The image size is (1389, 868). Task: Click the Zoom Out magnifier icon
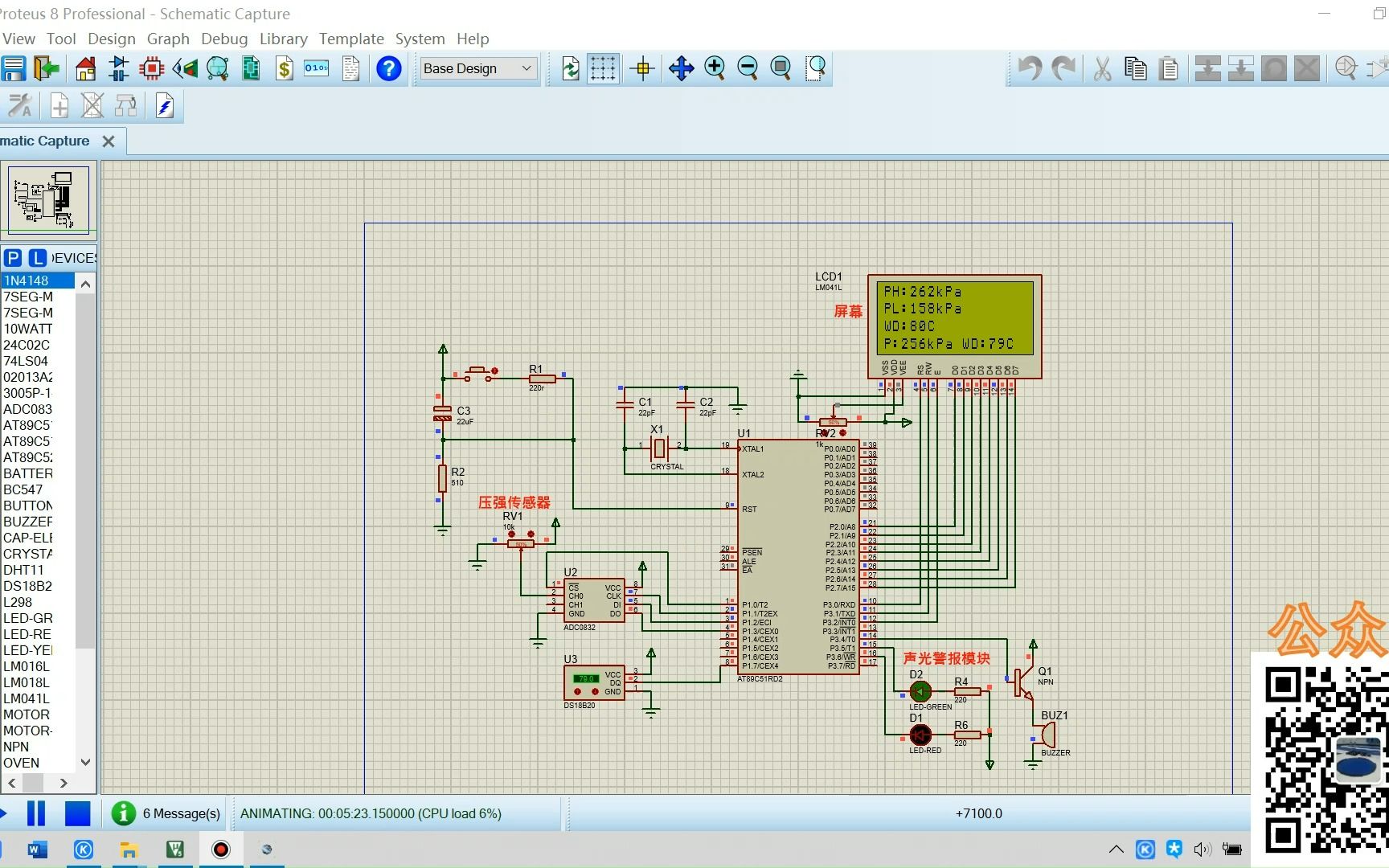[x=748, y=68]
